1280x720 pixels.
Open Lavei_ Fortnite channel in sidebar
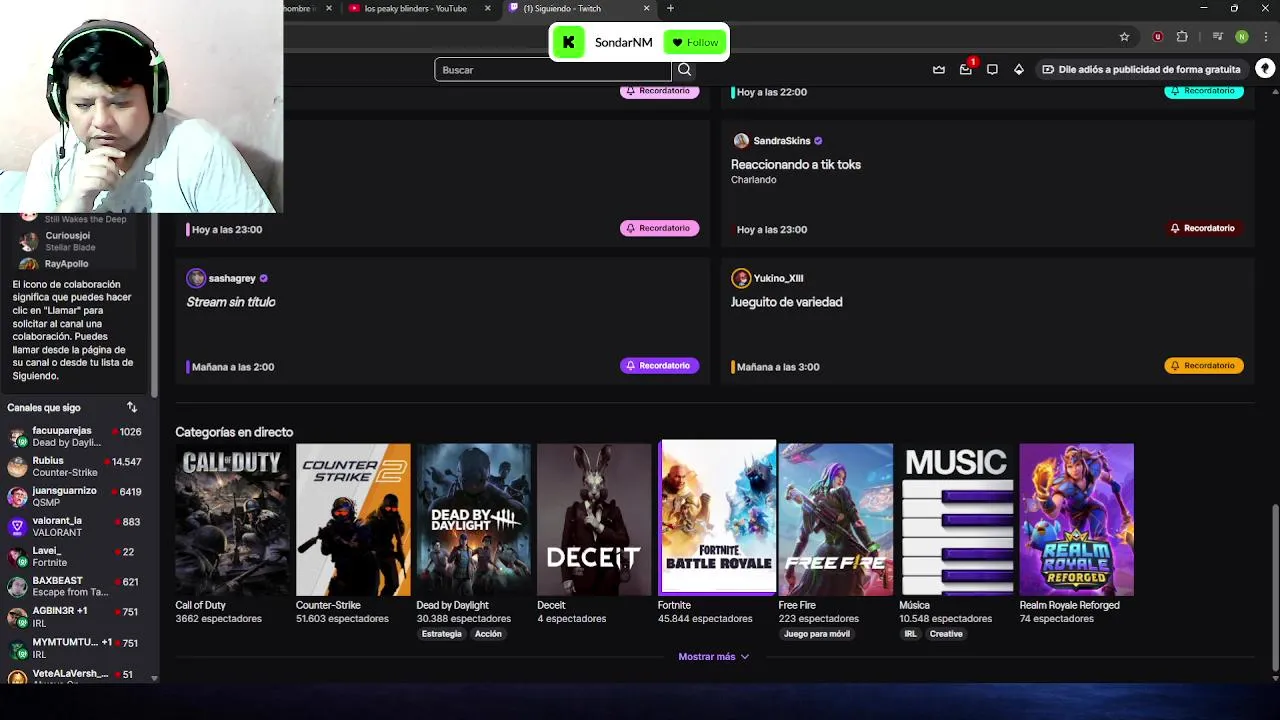pos(74,556)
